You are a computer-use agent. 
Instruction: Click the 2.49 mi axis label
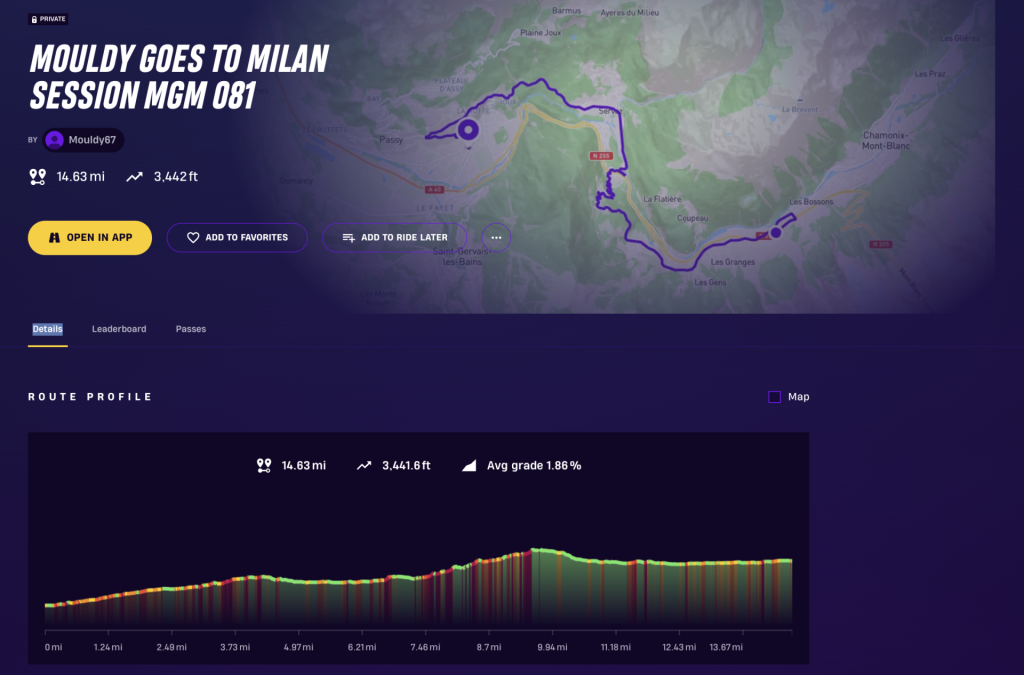pos(172,647)
